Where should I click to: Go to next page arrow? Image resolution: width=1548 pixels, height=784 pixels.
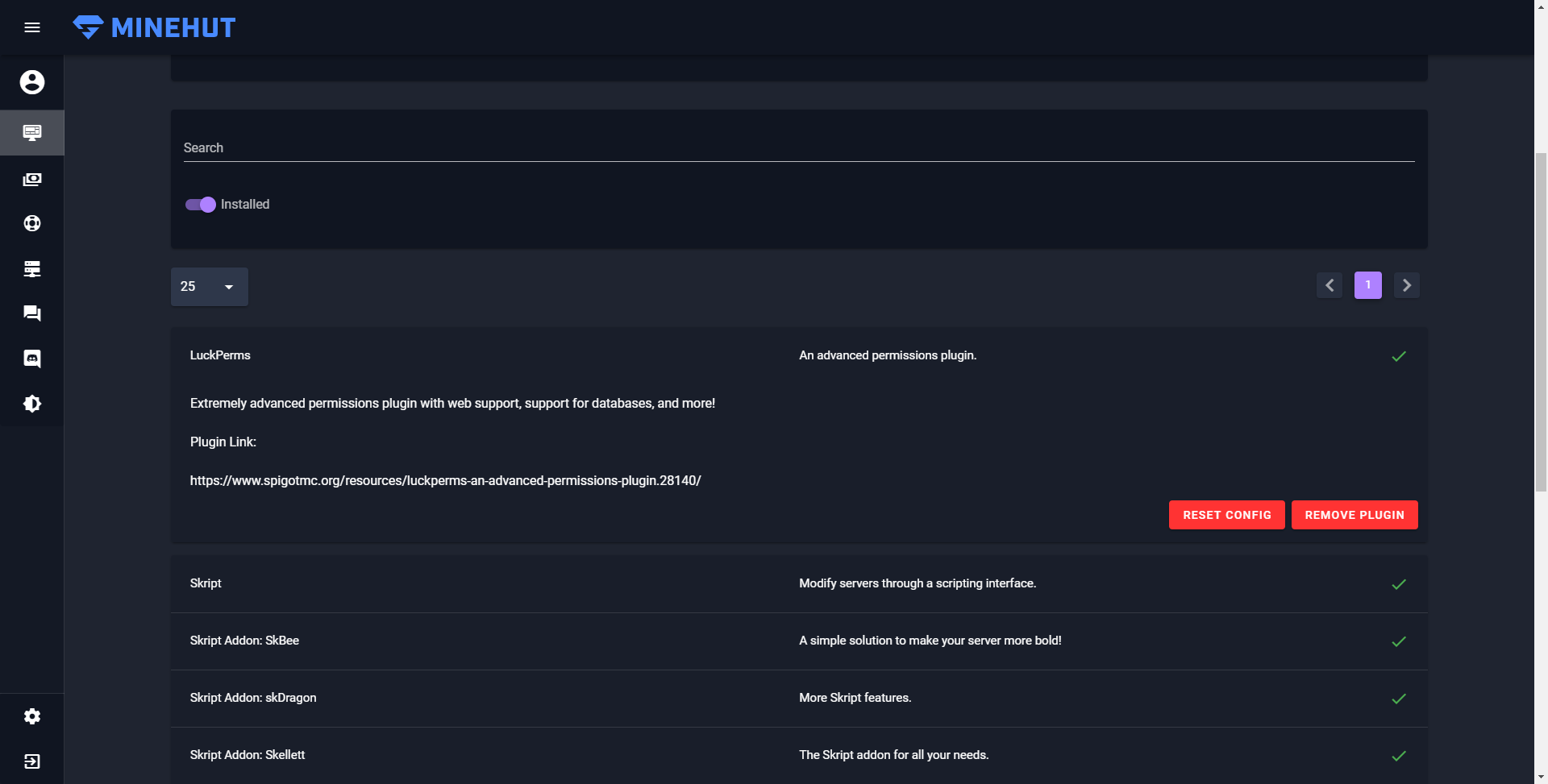coord(1407,285)
